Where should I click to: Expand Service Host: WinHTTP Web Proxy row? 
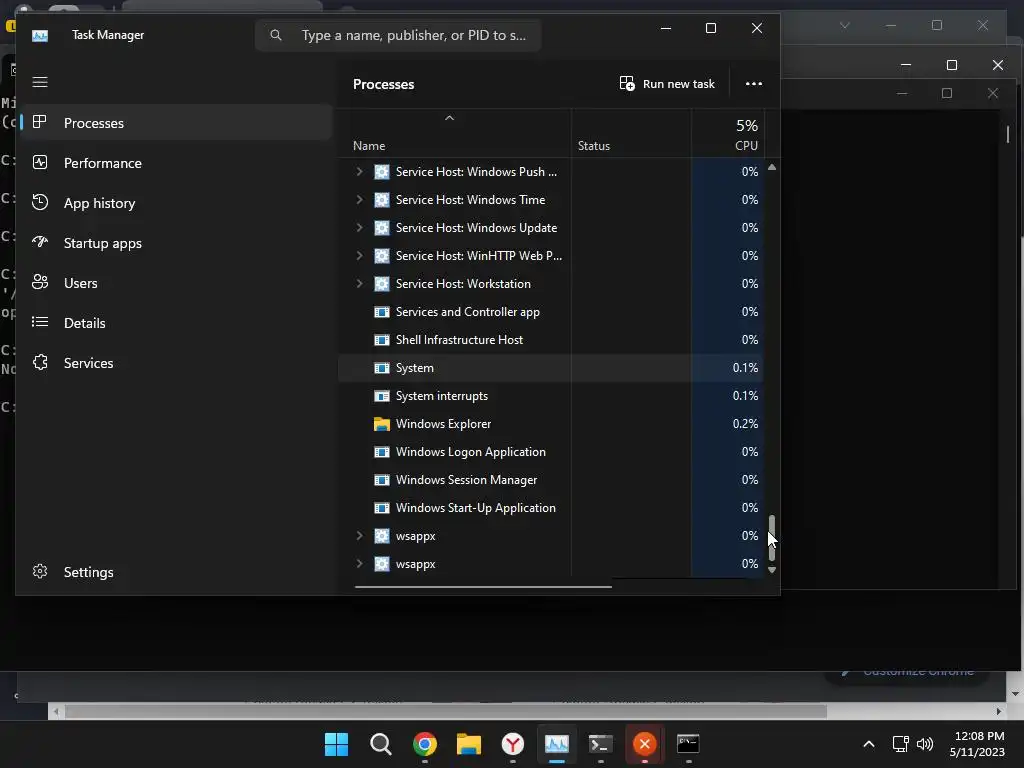pyautogui.click(x=359, y=255)
